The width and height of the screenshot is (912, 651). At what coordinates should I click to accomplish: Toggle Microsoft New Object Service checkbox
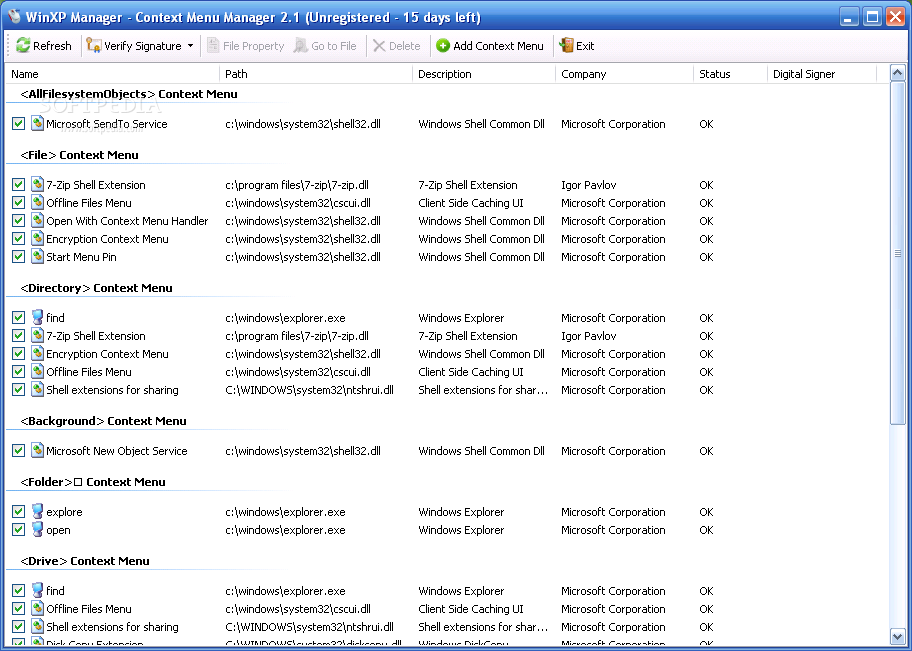point(19,451)
